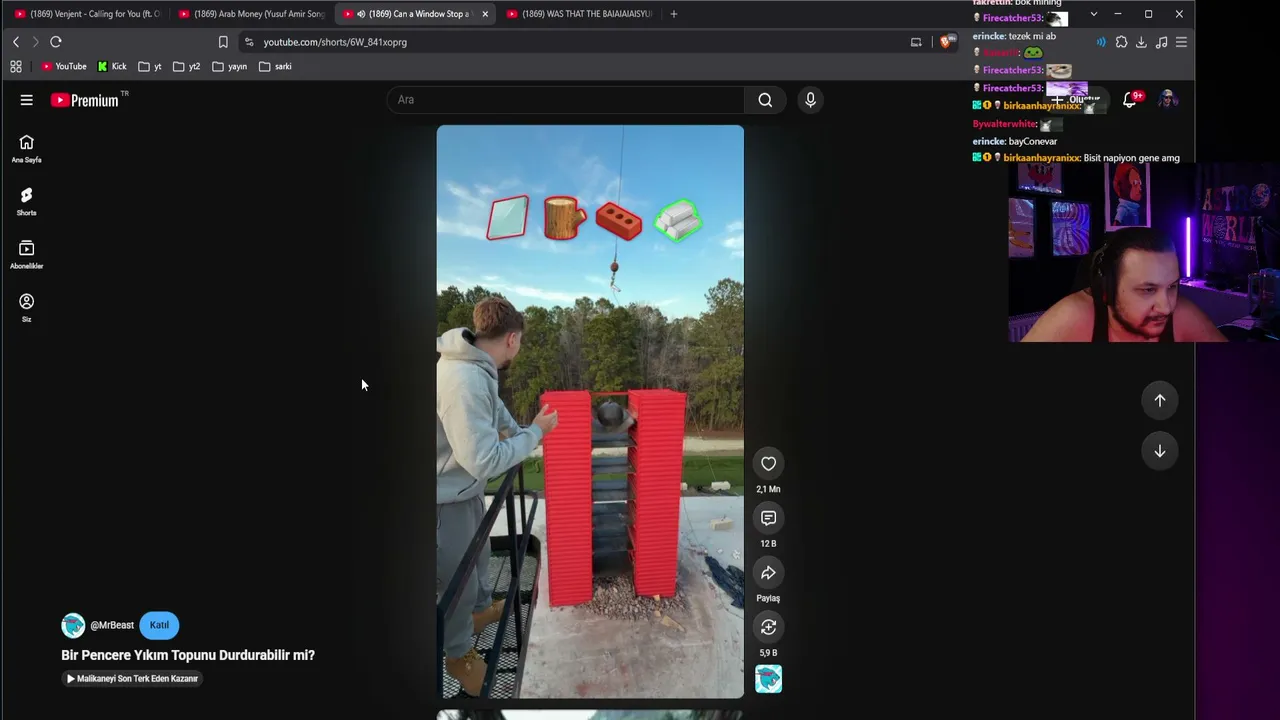
Task: Open the apps grid in the bookmarks bar
Action: 16,67
